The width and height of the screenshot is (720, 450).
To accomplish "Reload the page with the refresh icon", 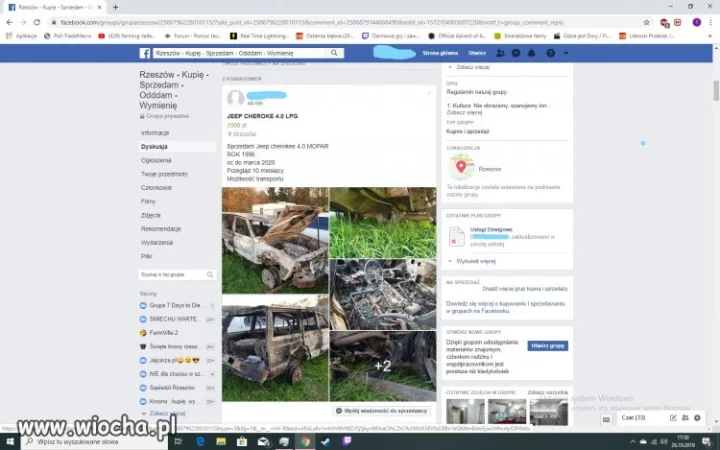I will pos(37,22).
